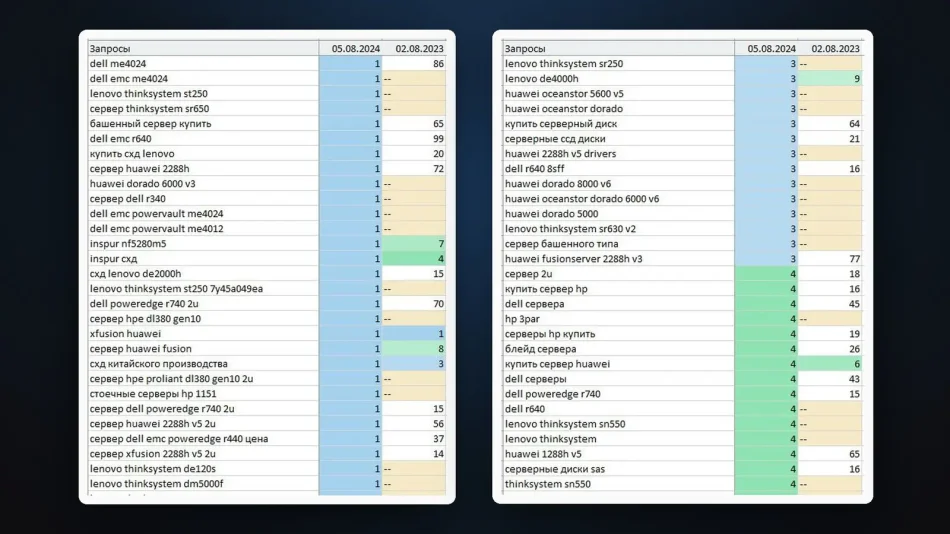Select value 65 in 'башенный сервер купить' row
950x534 pixels.
[414, 124]
